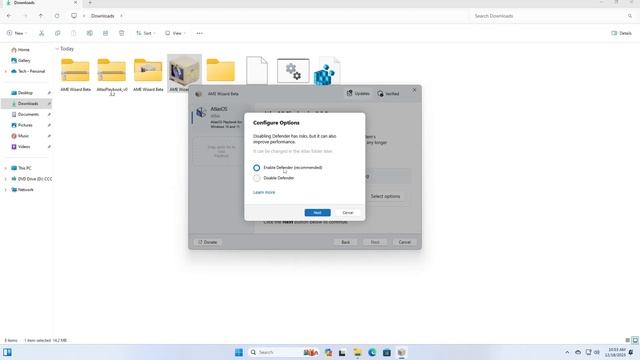The image size is (640, 360).
Task: Show hidden system tray icons
Action: [567, 352]
